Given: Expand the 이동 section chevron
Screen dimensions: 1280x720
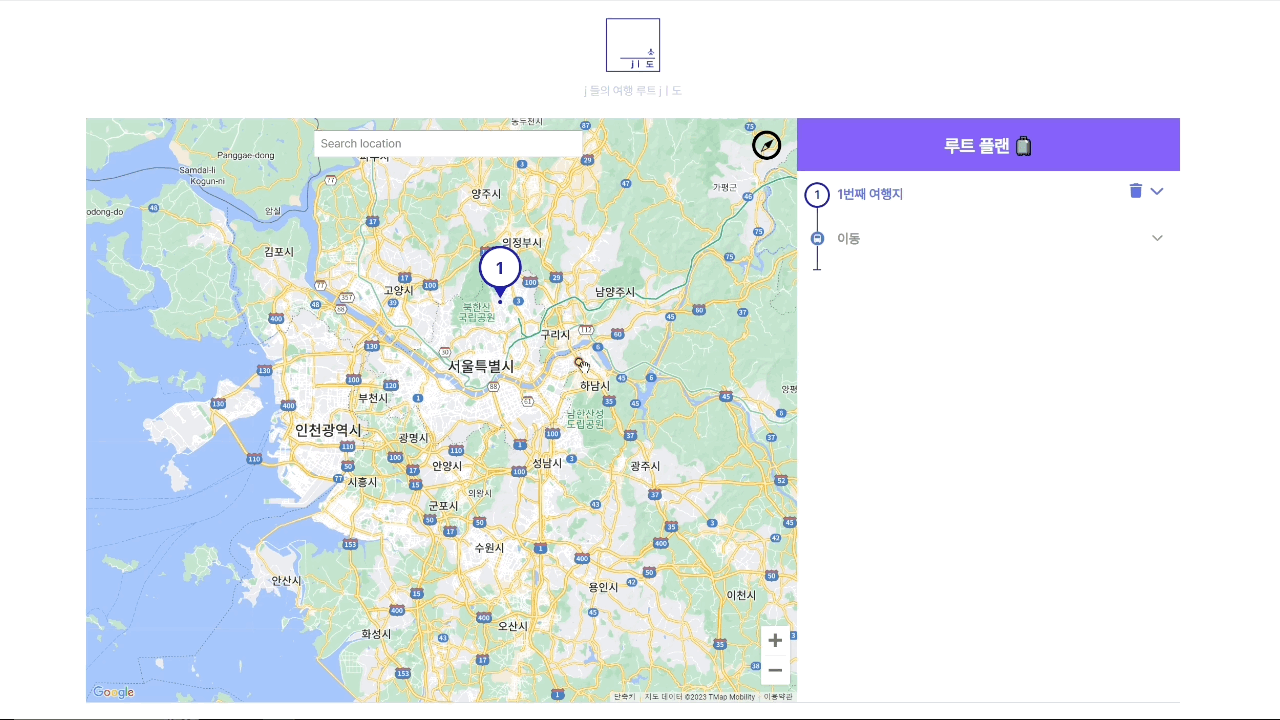Looking at the screenshot, I should click(1157, 238).
